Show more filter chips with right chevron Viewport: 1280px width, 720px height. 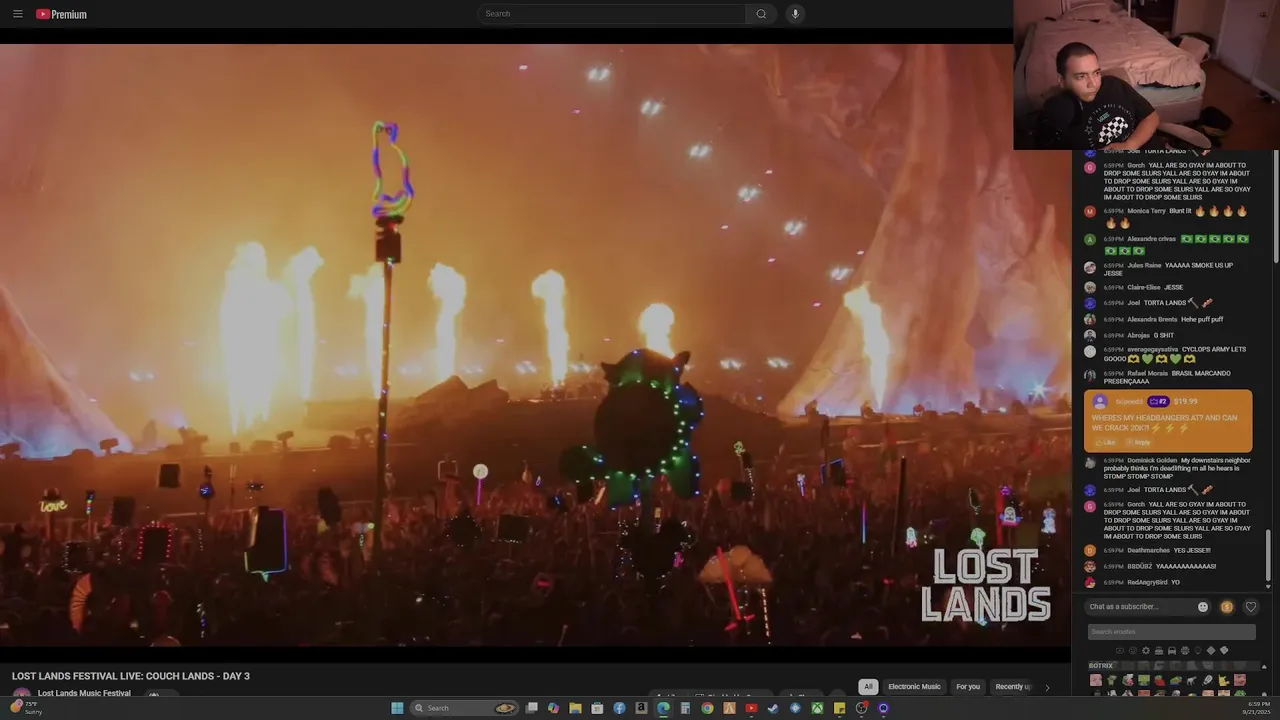(1047, 687)
